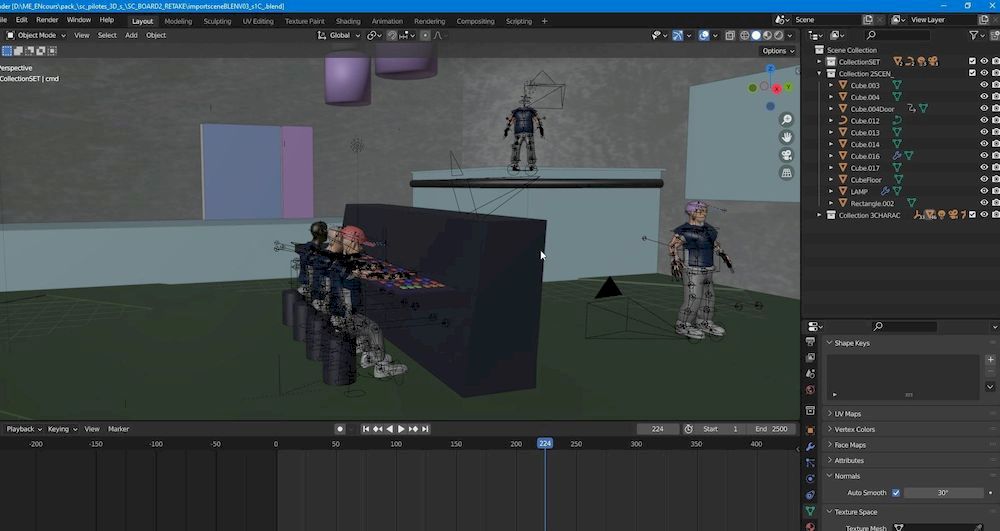The width and height of the screenshot is (1000, 531).
Task: Switch perspective/orthographic with the grid icon
Action: (787, 173)
